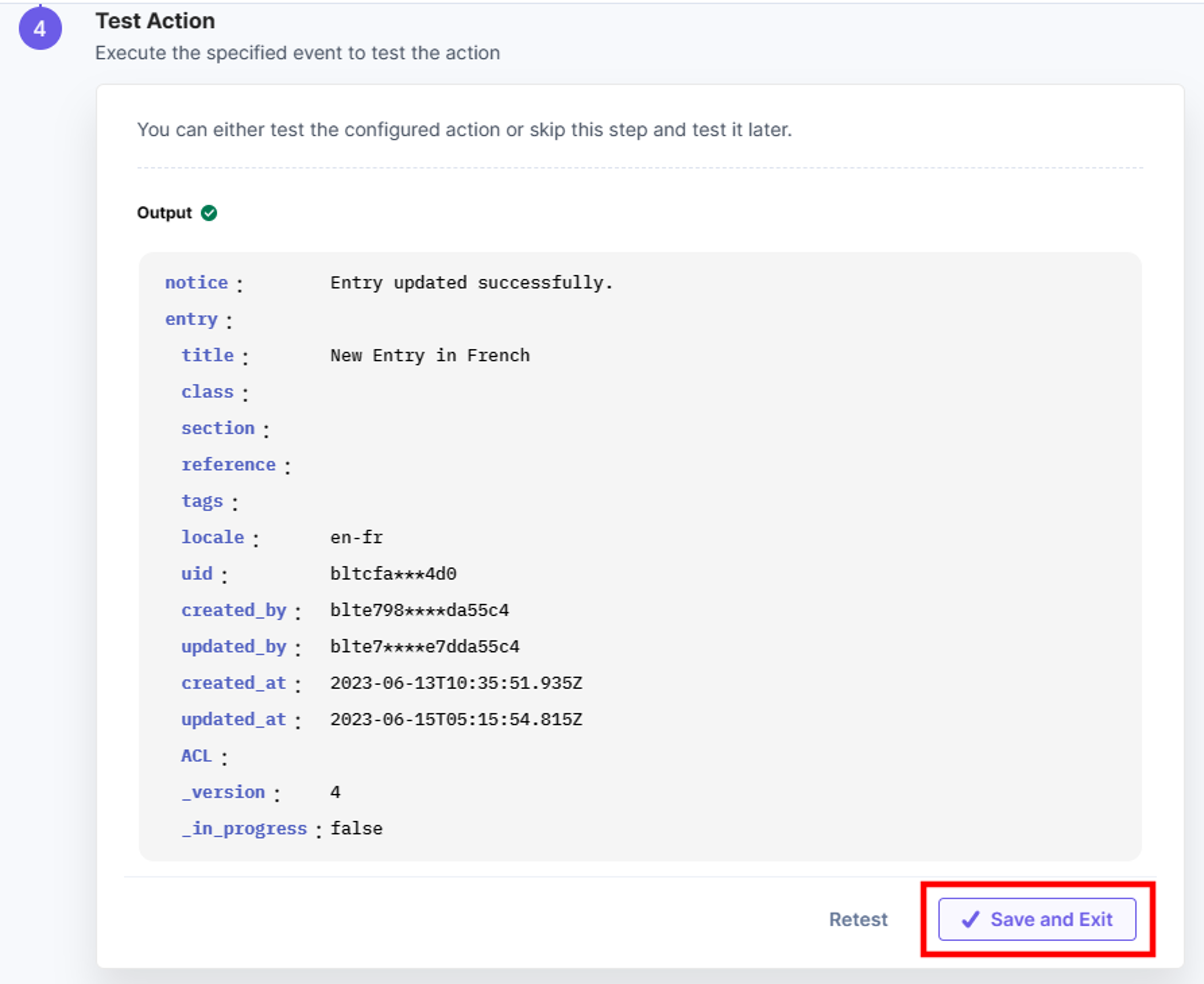Screen dimensions: 1204x984
Task: Select the 'ACL' key label
Action: pyautogui.click(x=197, y=755)
